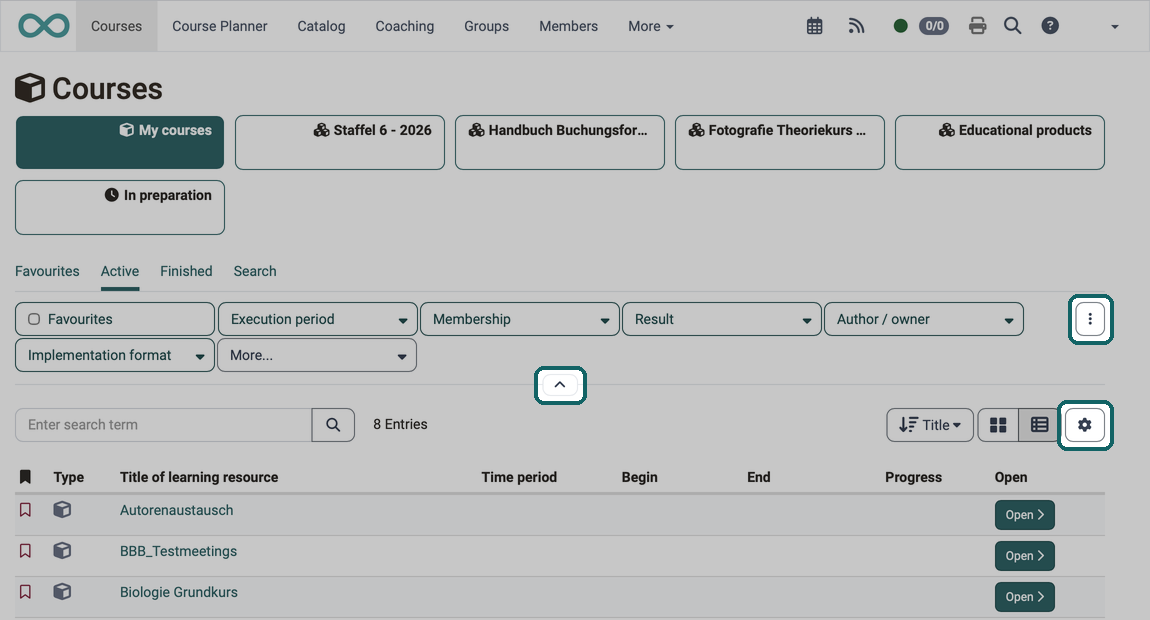Go to the Courses navigation tab
This screenshot has height=620, width=1150.
(x=117, y=26)
